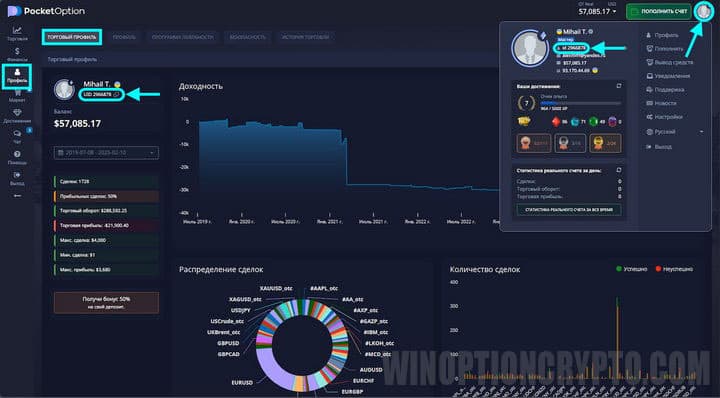Toggle Неуспешно series in deals chart legend
The height and width of the screenshot is (398, 720).
point(674,269)
